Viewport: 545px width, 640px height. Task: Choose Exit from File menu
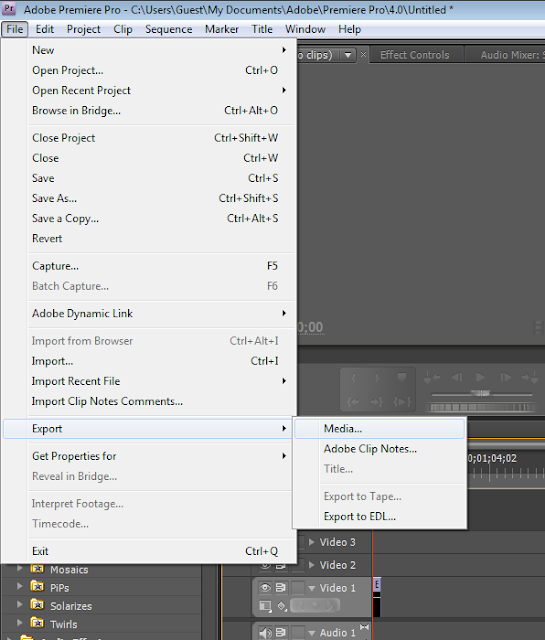(x=149, y=551)
